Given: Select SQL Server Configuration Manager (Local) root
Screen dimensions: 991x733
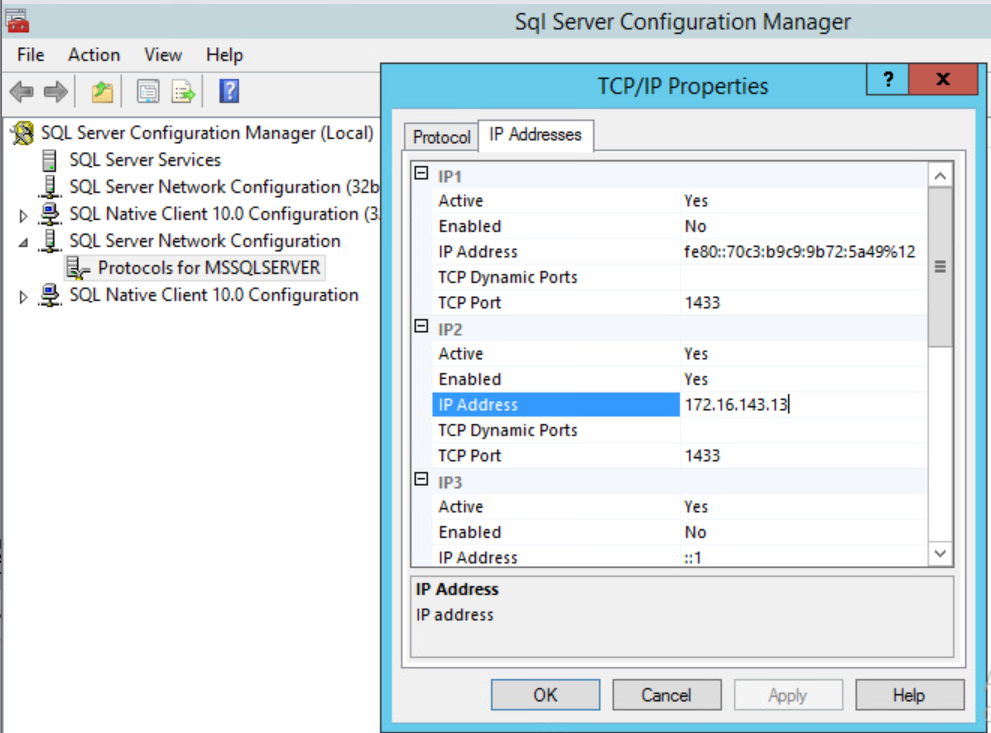Looking at the screenshot, I should coord(207,133).
